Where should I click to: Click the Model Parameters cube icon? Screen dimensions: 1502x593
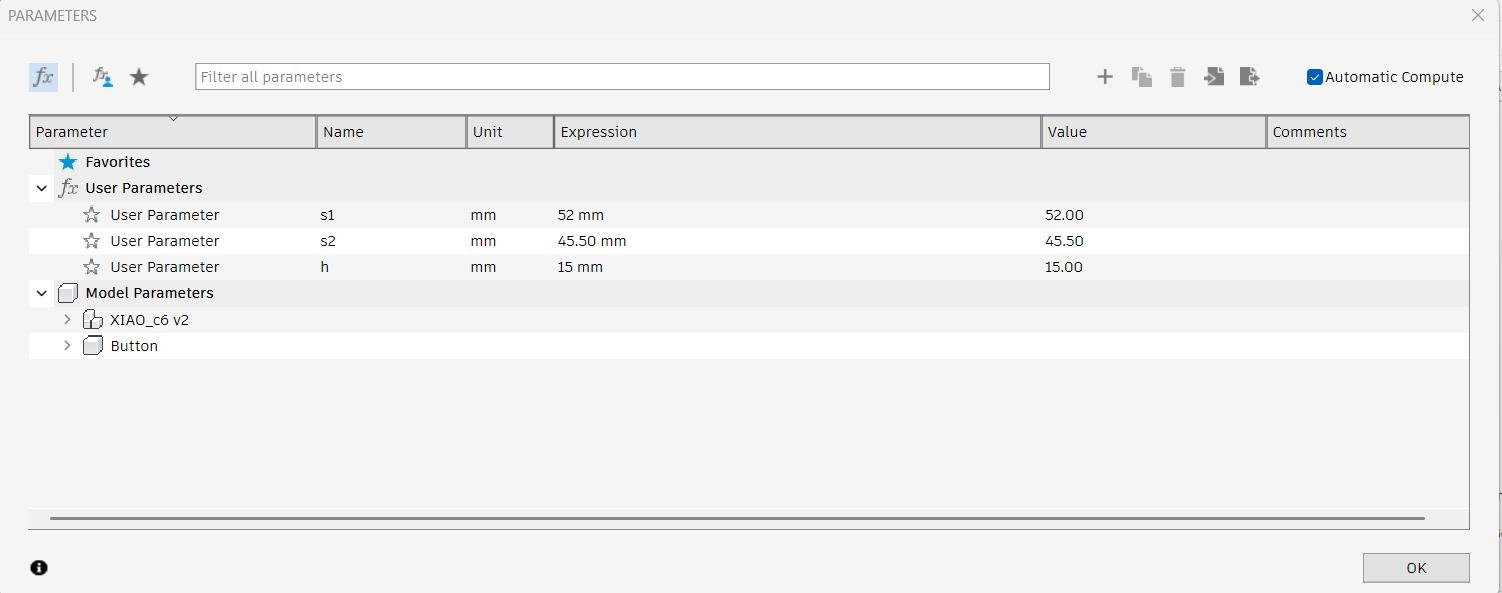click(68, 293)
